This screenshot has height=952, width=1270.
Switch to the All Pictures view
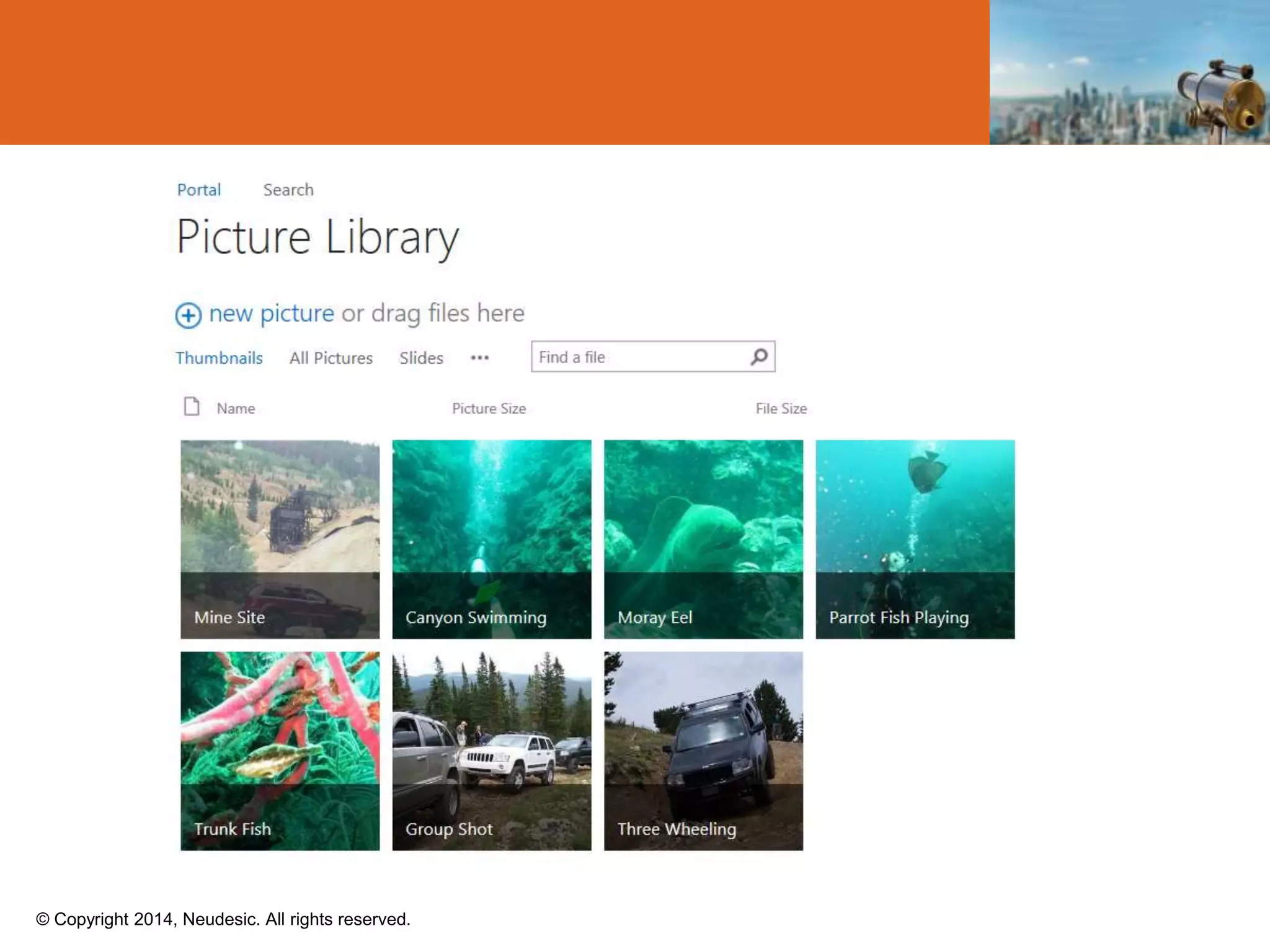coord(331,358)
